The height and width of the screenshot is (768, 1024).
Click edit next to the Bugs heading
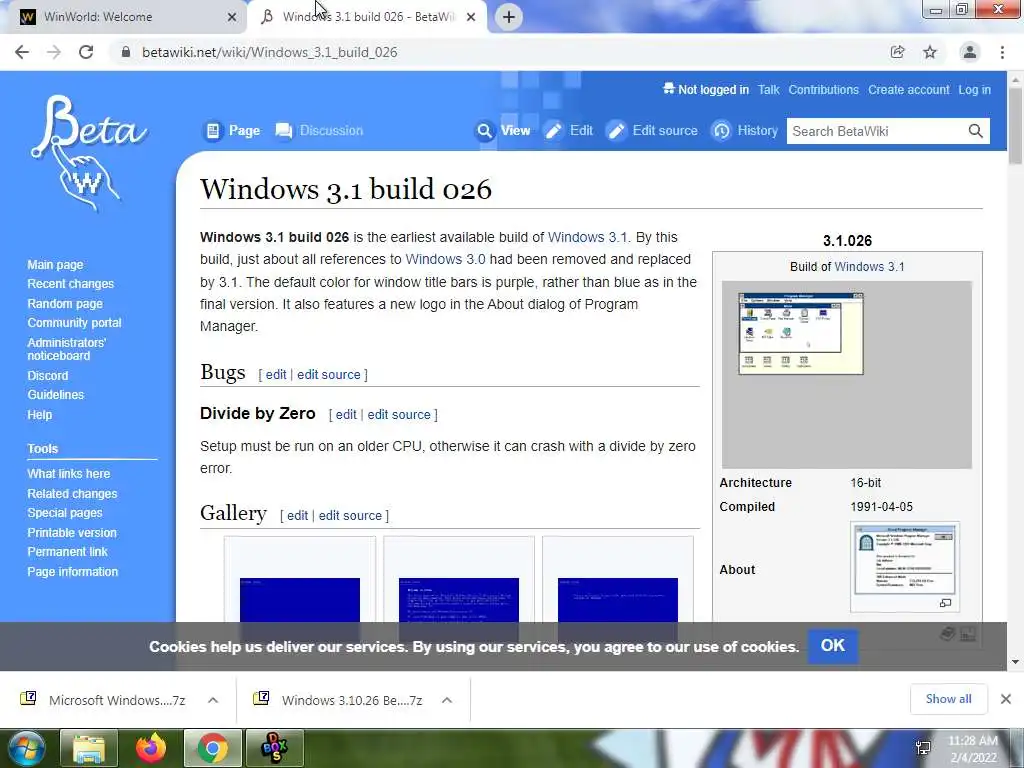coord(276,374)
